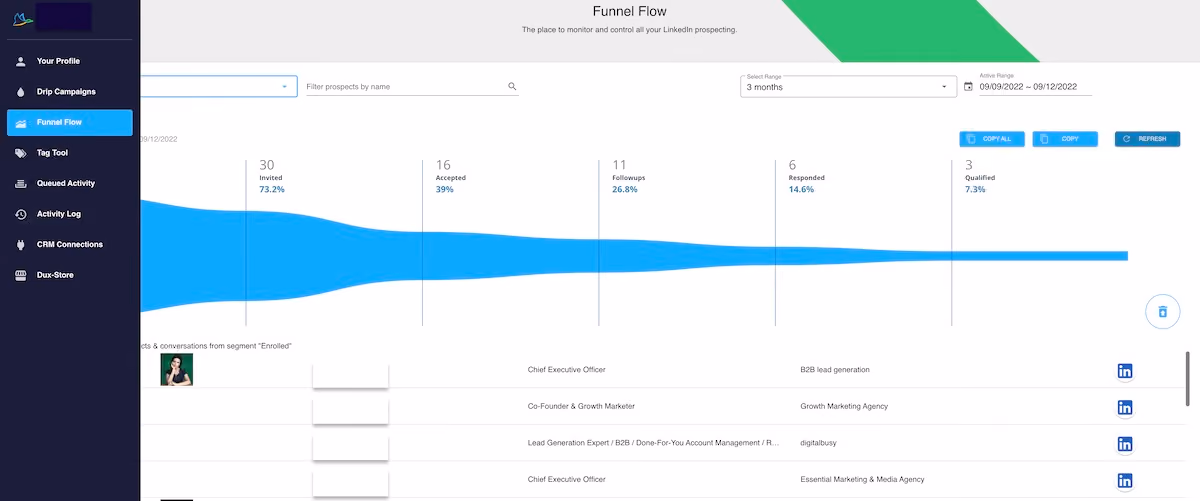
Task: Expand the campaign selector dropdown arrow
Action: point(284,87)
